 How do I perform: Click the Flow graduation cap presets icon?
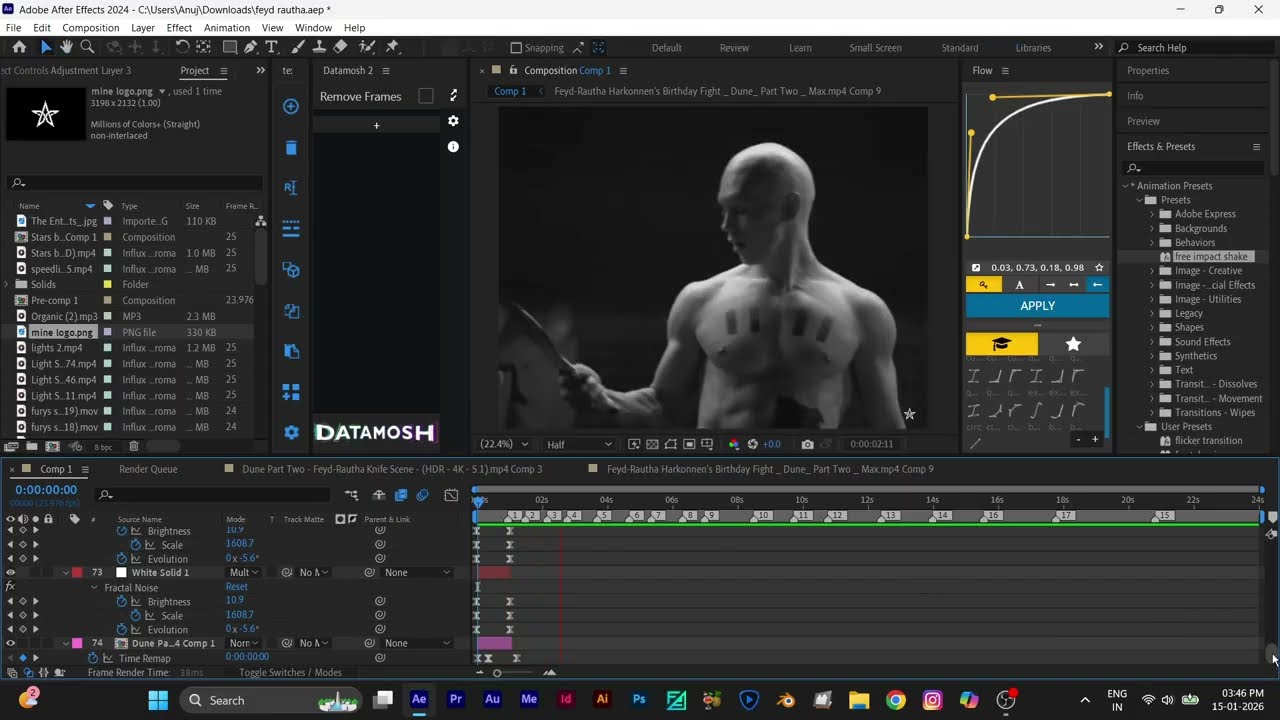[x=1001, y=344]
